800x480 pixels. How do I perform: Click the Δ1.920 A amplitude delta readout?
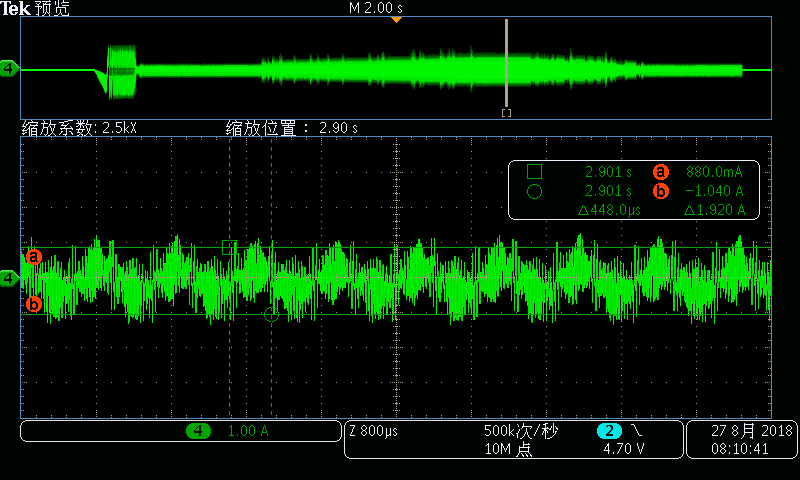point(714,210)
